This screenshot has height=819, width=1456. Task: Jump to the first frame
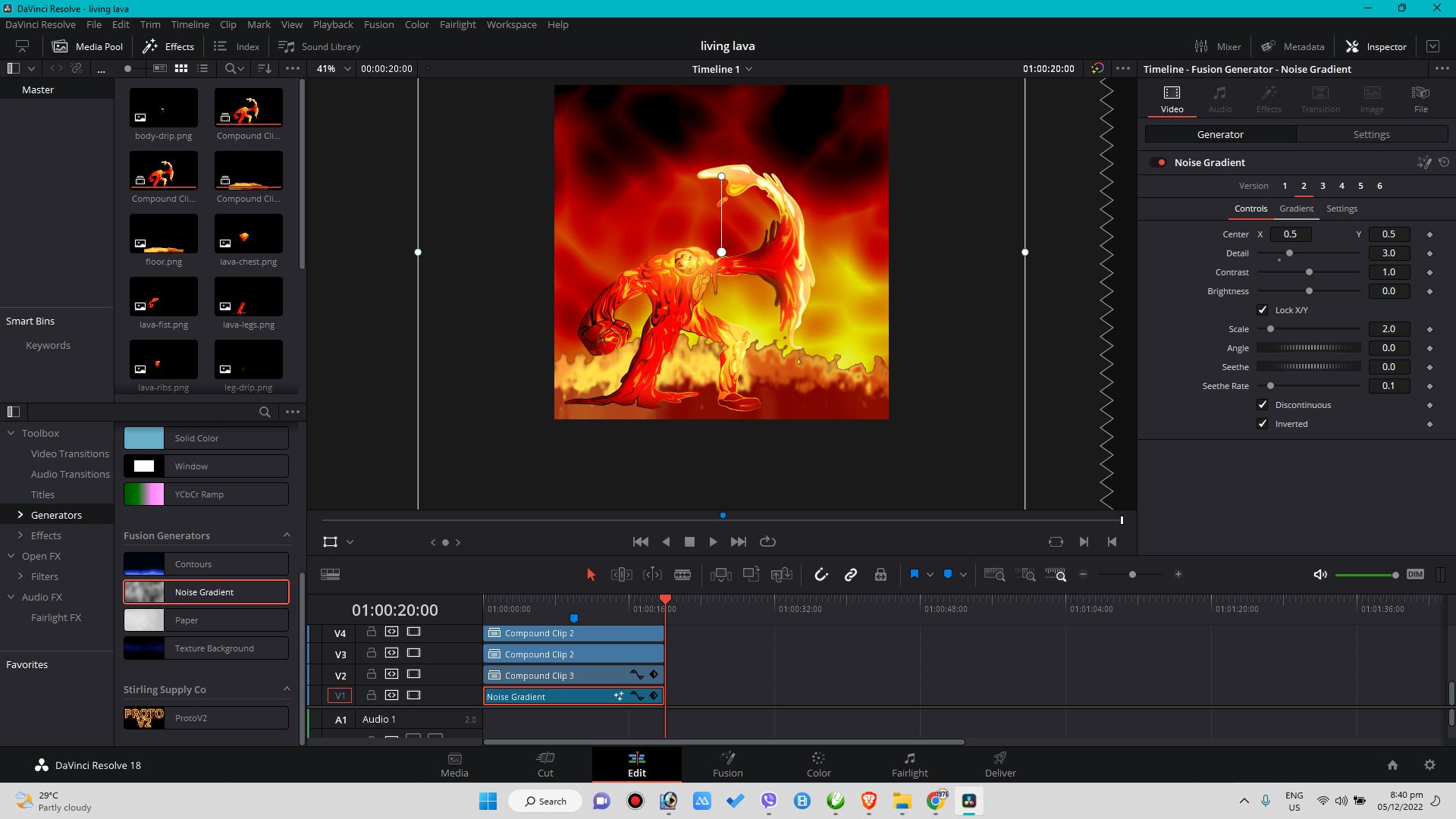[x=641, y=541]
